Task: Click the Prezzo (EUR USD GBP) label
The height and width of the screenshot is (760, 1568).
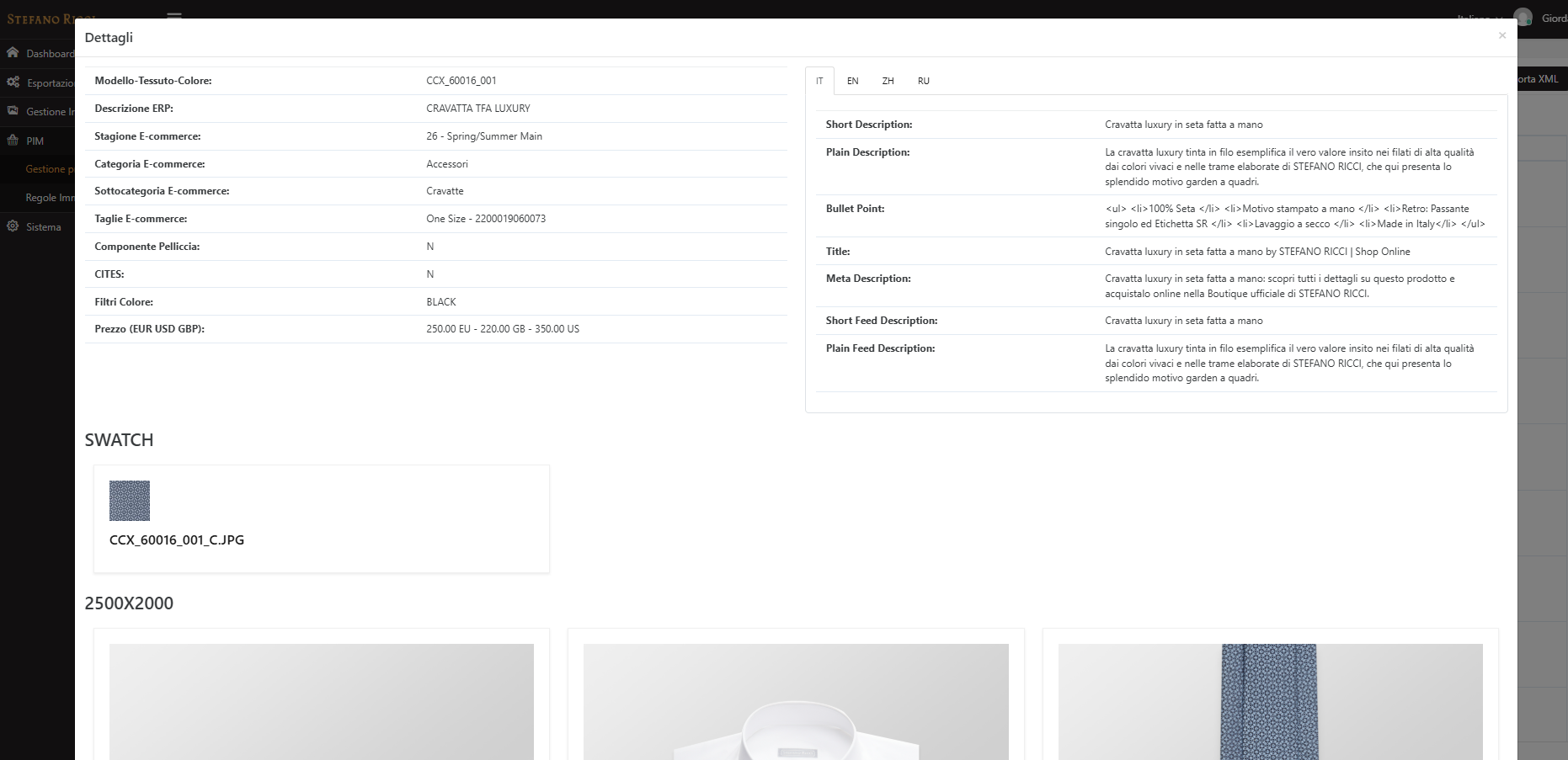Action: [x=149, y=329]
